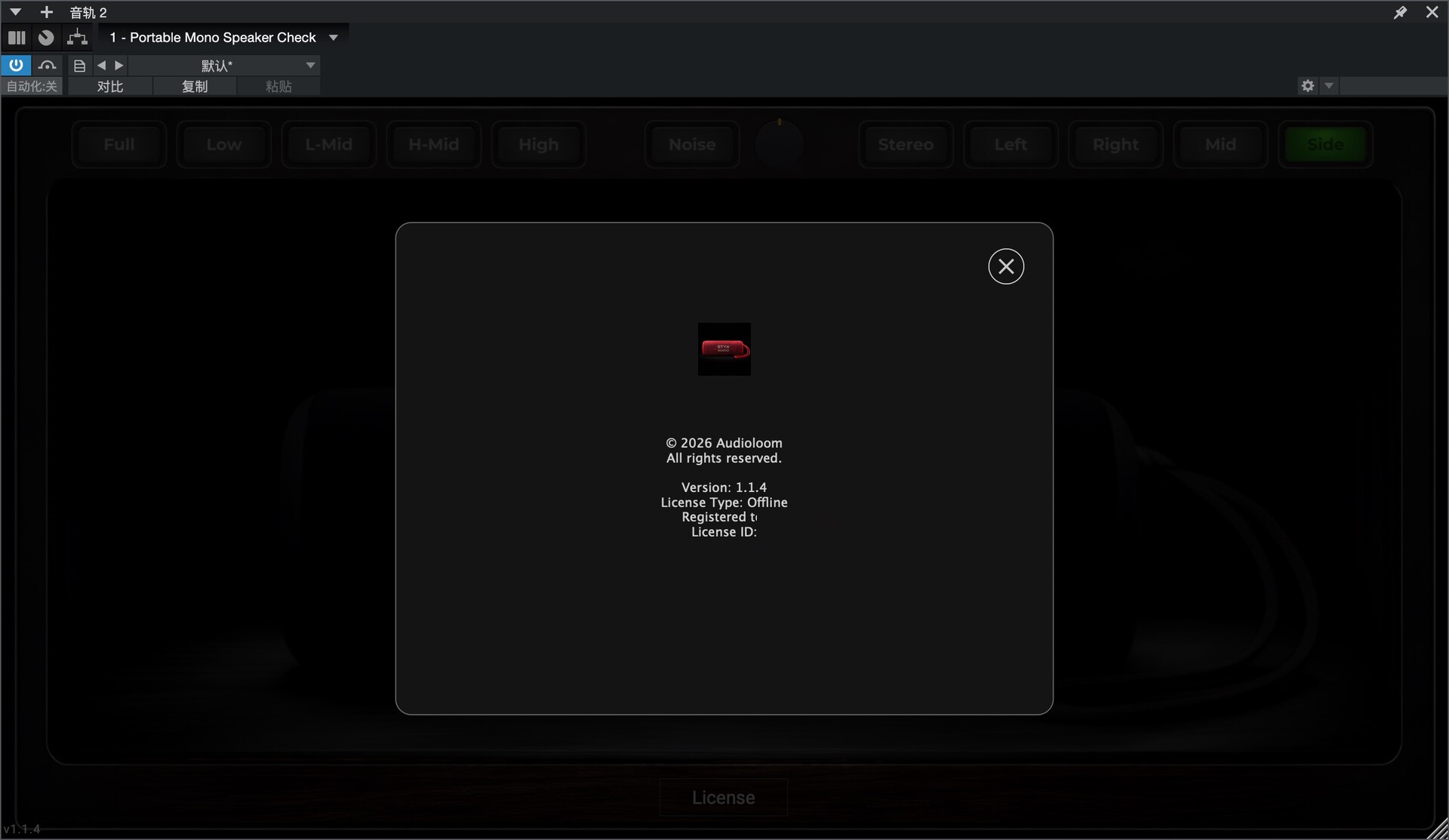The width and height of the screenshot is (1449, 840).
Task: Go to previous preset arrow
Action: [102, 66]
